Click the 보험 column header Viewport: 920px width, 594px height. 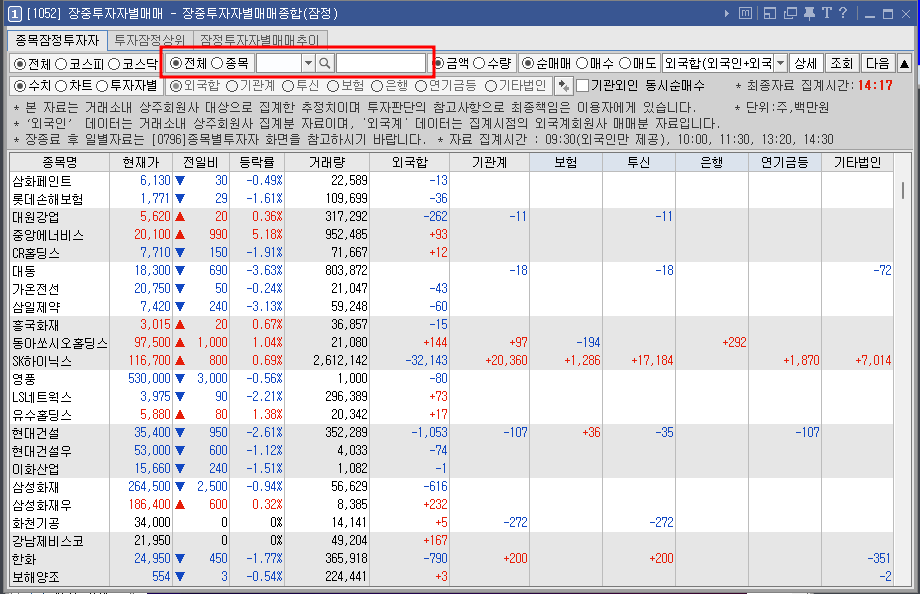[566, 163]
